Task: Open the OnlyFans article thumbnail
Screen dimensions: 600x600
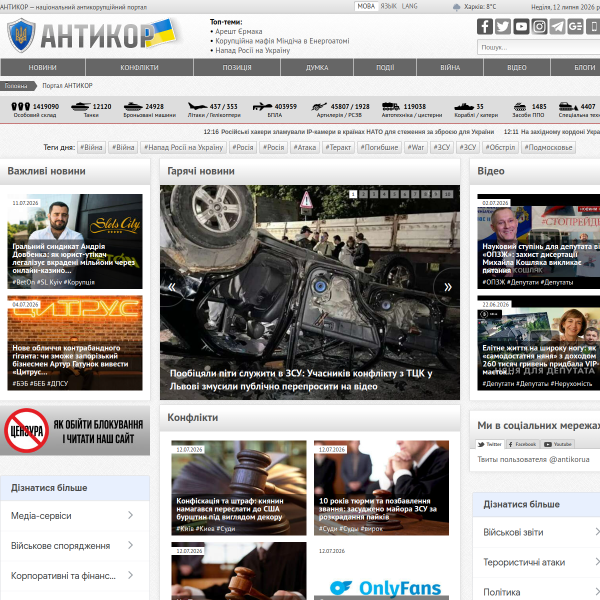Action: [382, 571]
